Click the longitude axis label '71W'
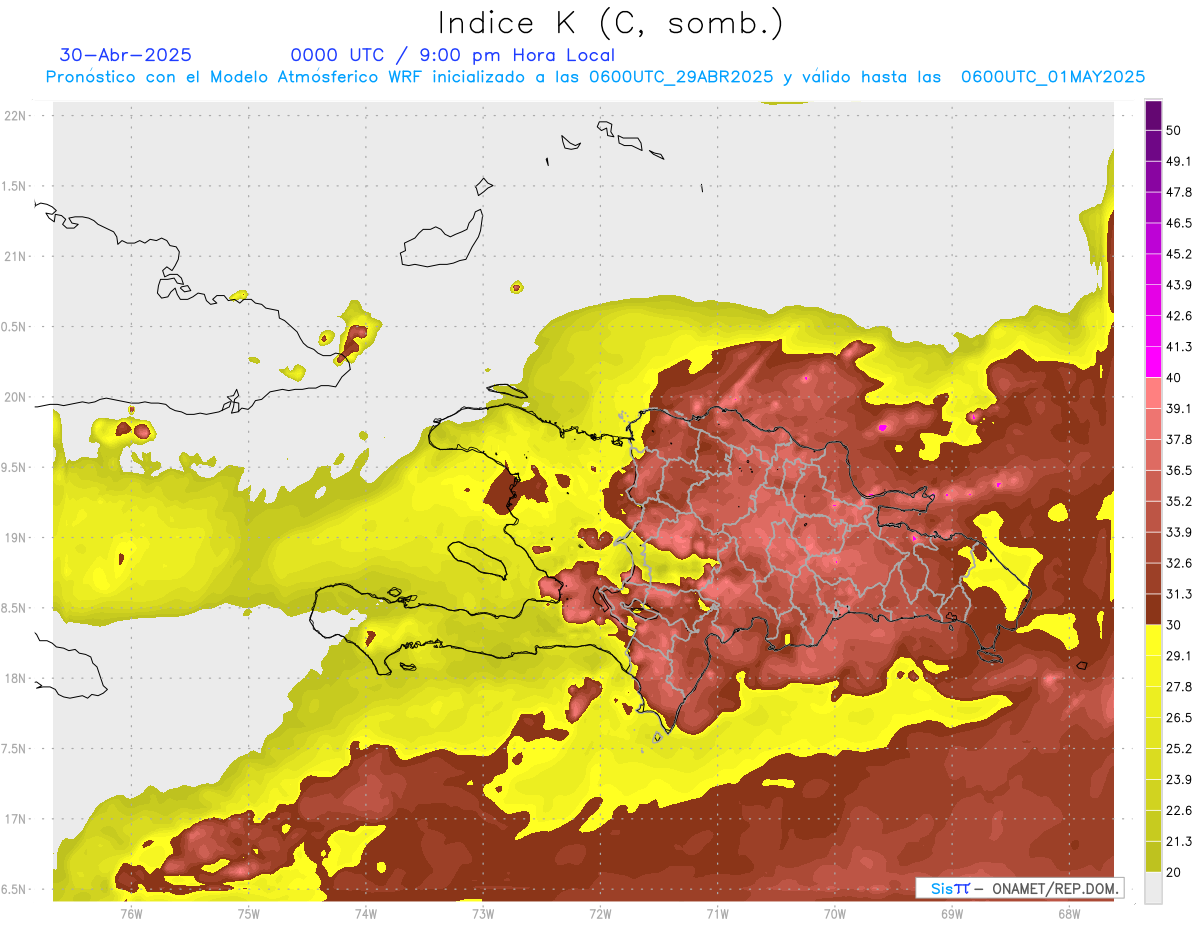This screenshot has height=927, width=1200. [x=717, y=914]
